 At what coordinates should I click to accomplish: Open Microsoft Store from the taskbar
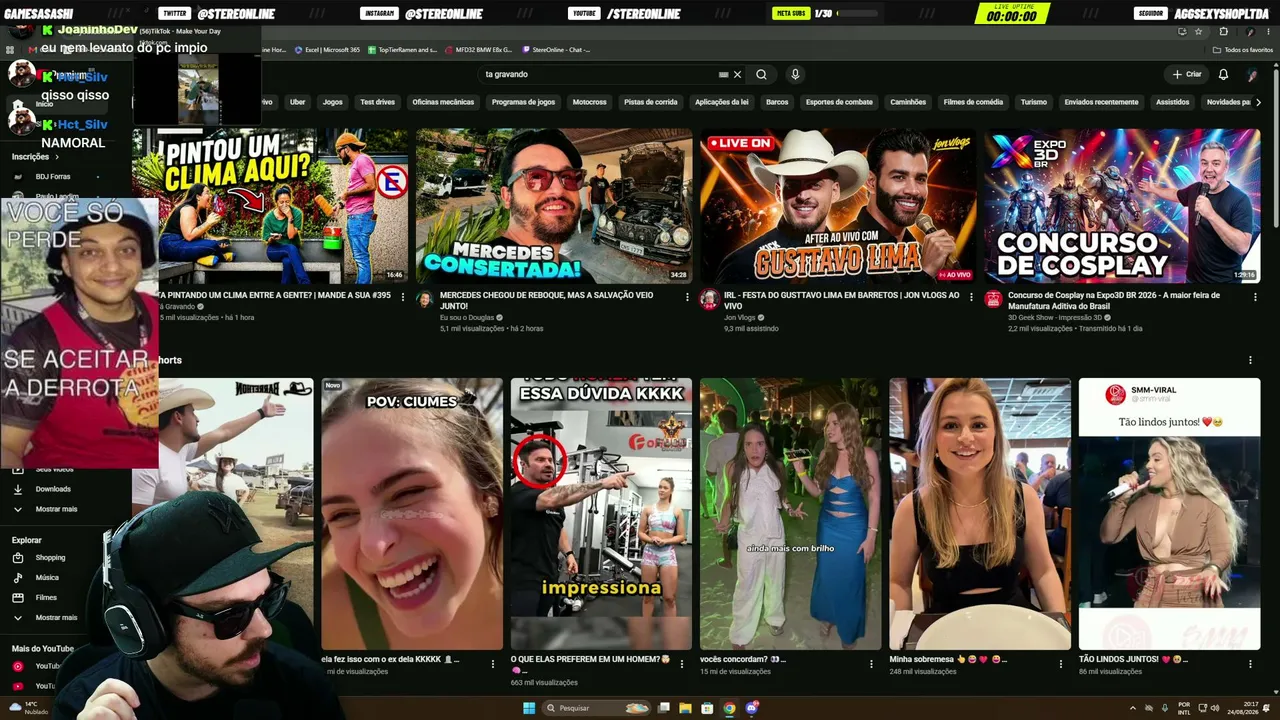pos(707,708)
